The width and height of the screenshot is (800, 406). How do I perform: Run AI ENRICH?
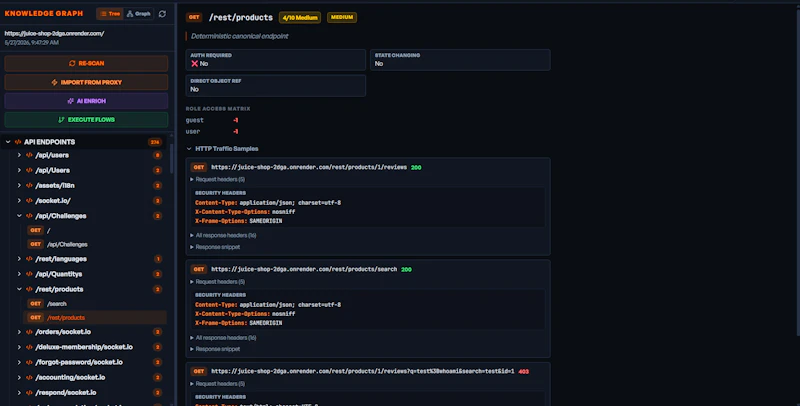coord(86,101)
